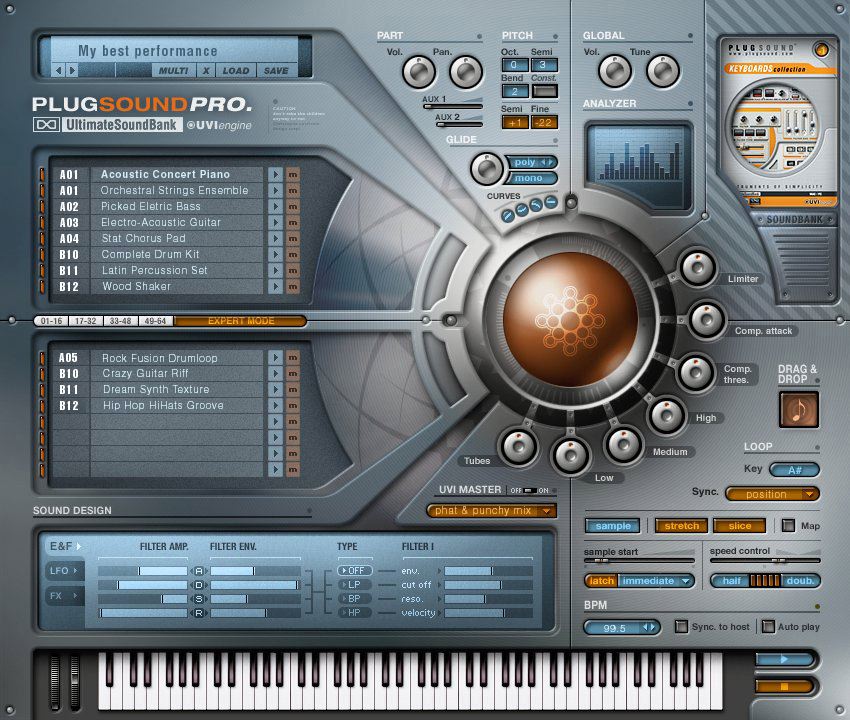The width and height of the screenshot is (850, 720).
Task: Toggle the UVI Master off/on switch
Action: [x=530, y=490]
